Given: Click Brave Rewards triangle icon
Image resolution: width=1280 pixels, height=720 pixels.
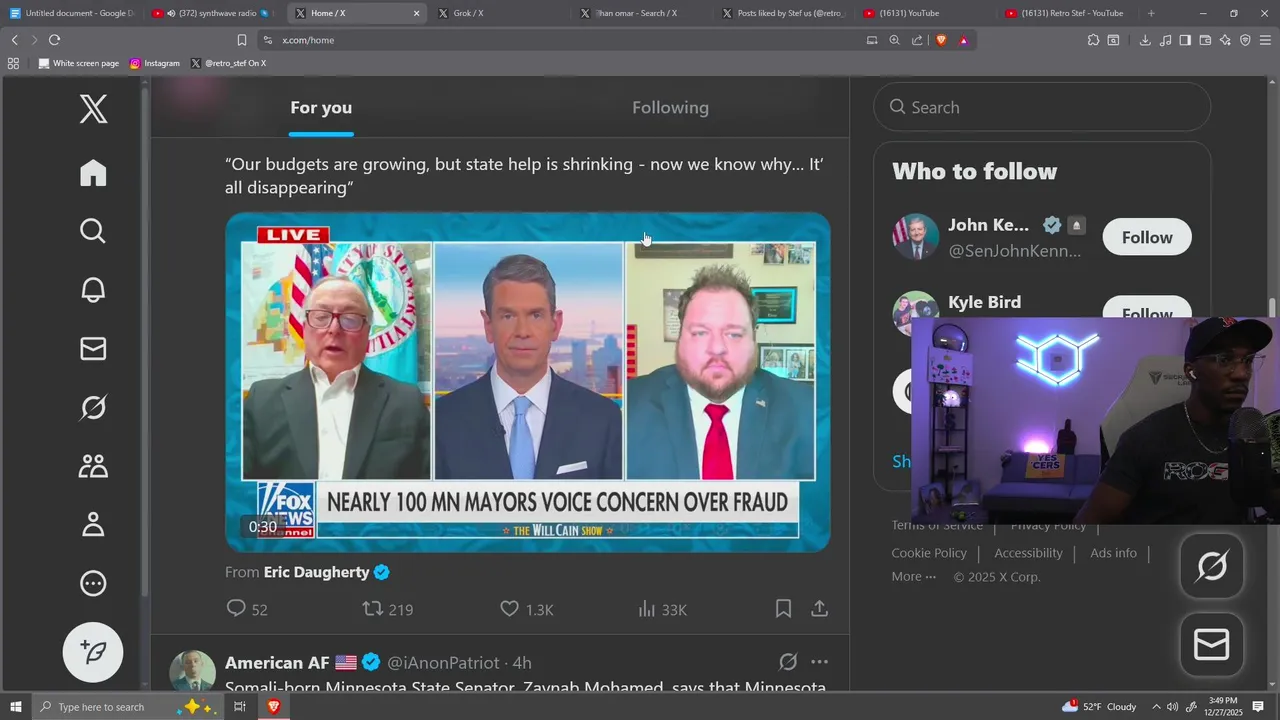Looking at the screenshot, I should point(964,40).
